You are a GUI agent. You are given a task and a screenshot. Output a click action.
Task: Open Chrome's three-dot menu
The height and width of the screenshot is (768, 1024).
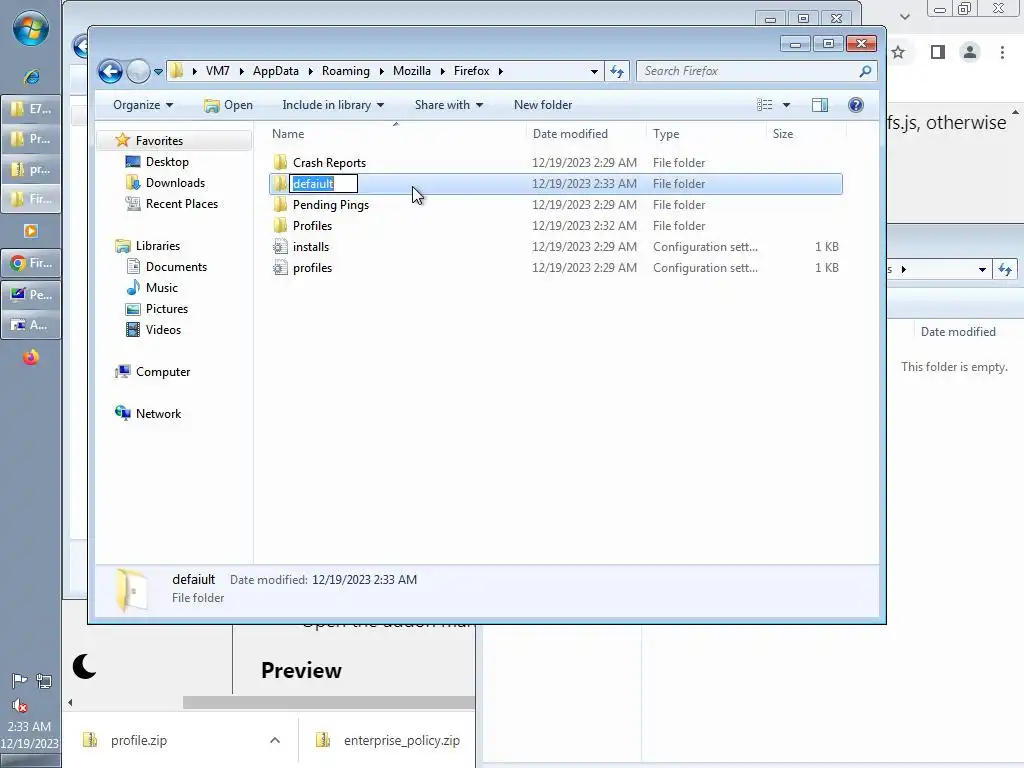pos(1002,52)
